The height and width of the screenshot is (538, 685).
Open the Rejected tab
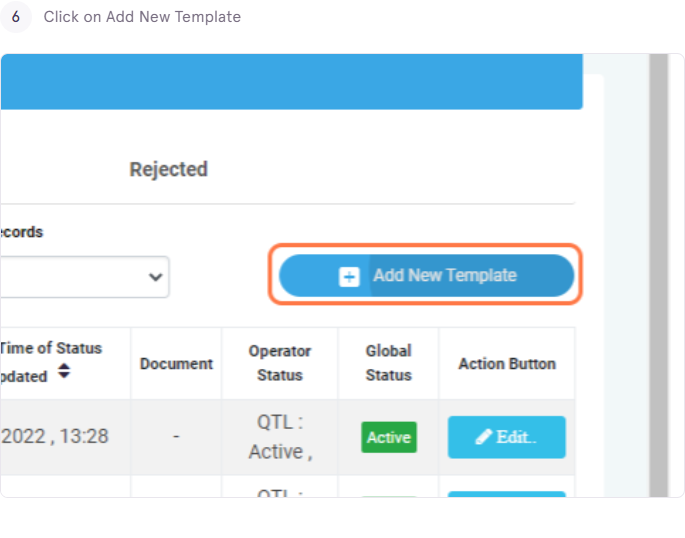coord(169,169)
